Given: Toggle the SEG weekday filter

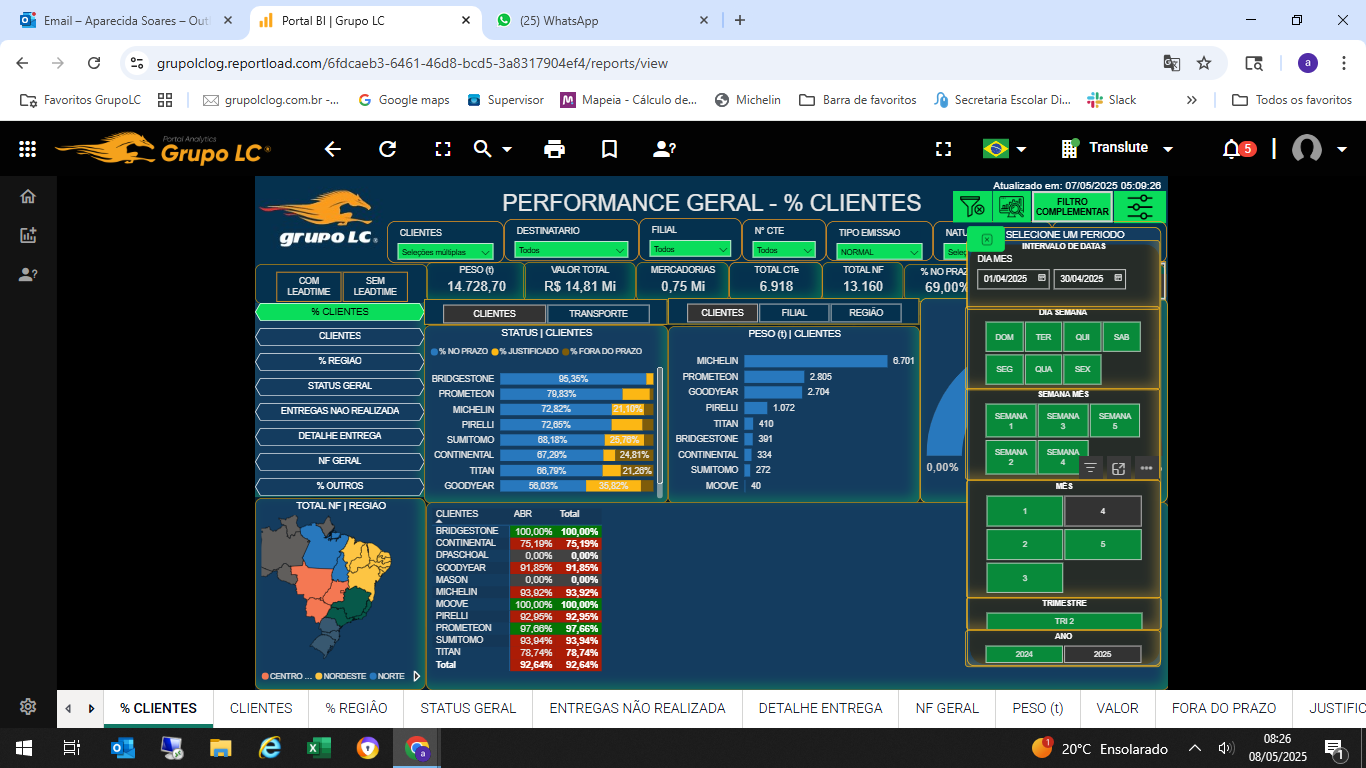Looking at the screenshot, I should click(x=1004, y=369).
